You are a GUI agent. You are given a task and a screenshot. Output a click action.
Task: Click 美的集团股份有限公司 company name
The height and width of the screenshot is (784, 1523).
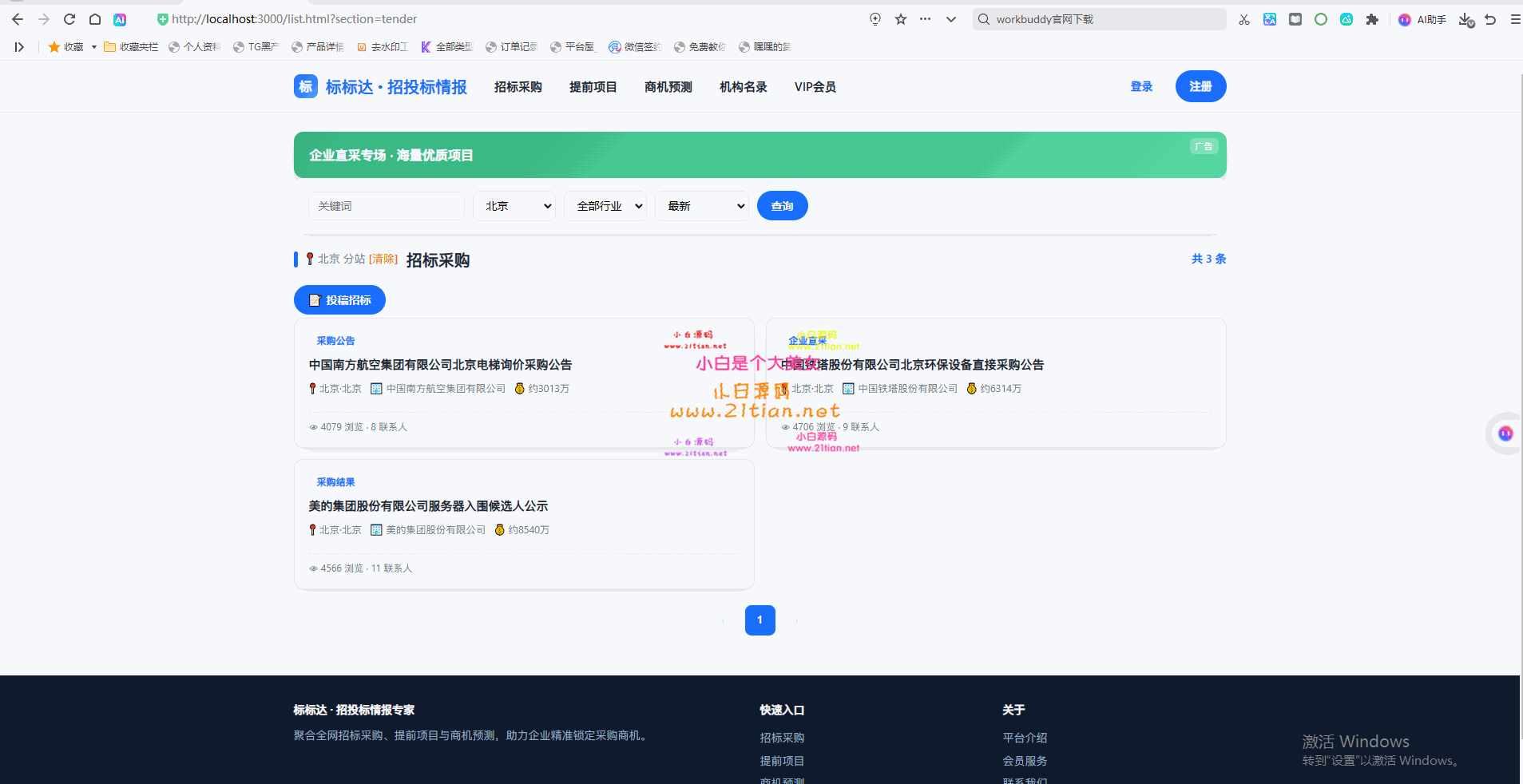(436, 530)
